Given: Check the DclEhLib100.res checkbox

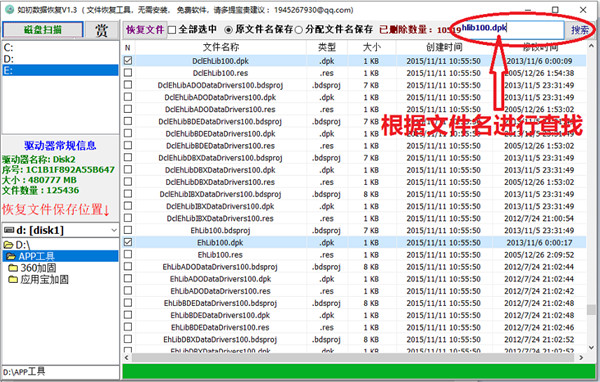Looking at the screenshot, I should (x=128, y=72).
